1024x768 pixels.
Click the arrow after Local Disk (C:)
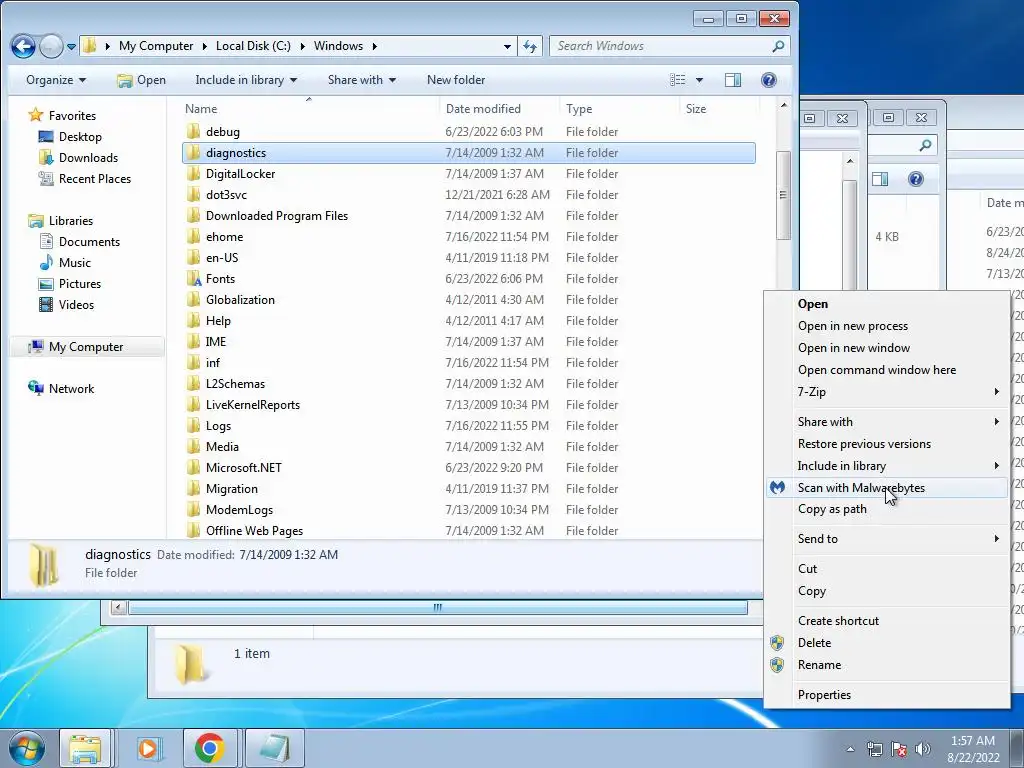[302, 46]
